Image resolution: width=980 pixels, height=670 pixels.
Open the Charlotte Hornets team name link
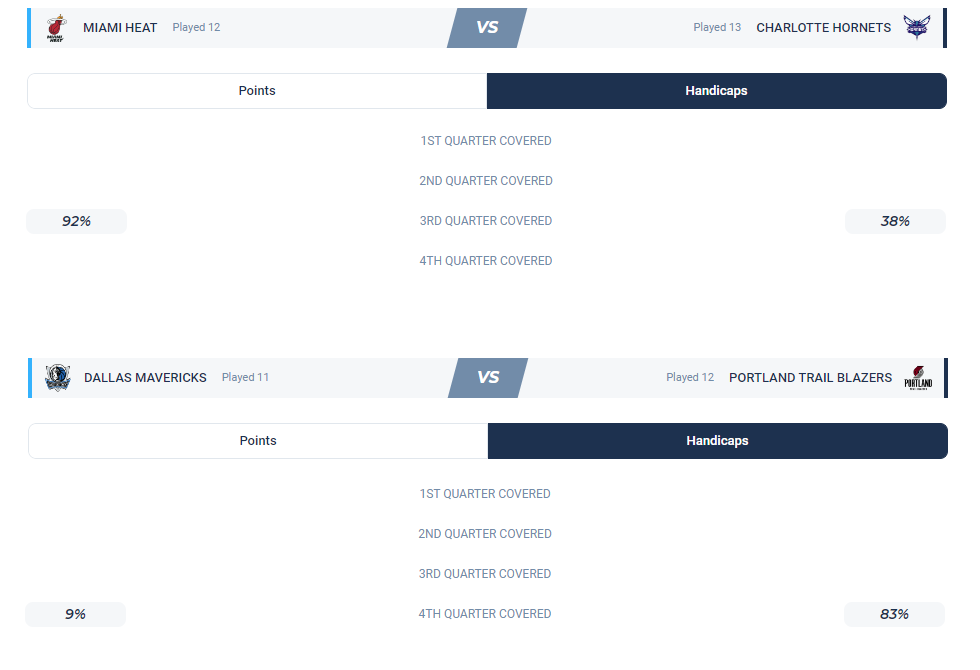[823, 28]
